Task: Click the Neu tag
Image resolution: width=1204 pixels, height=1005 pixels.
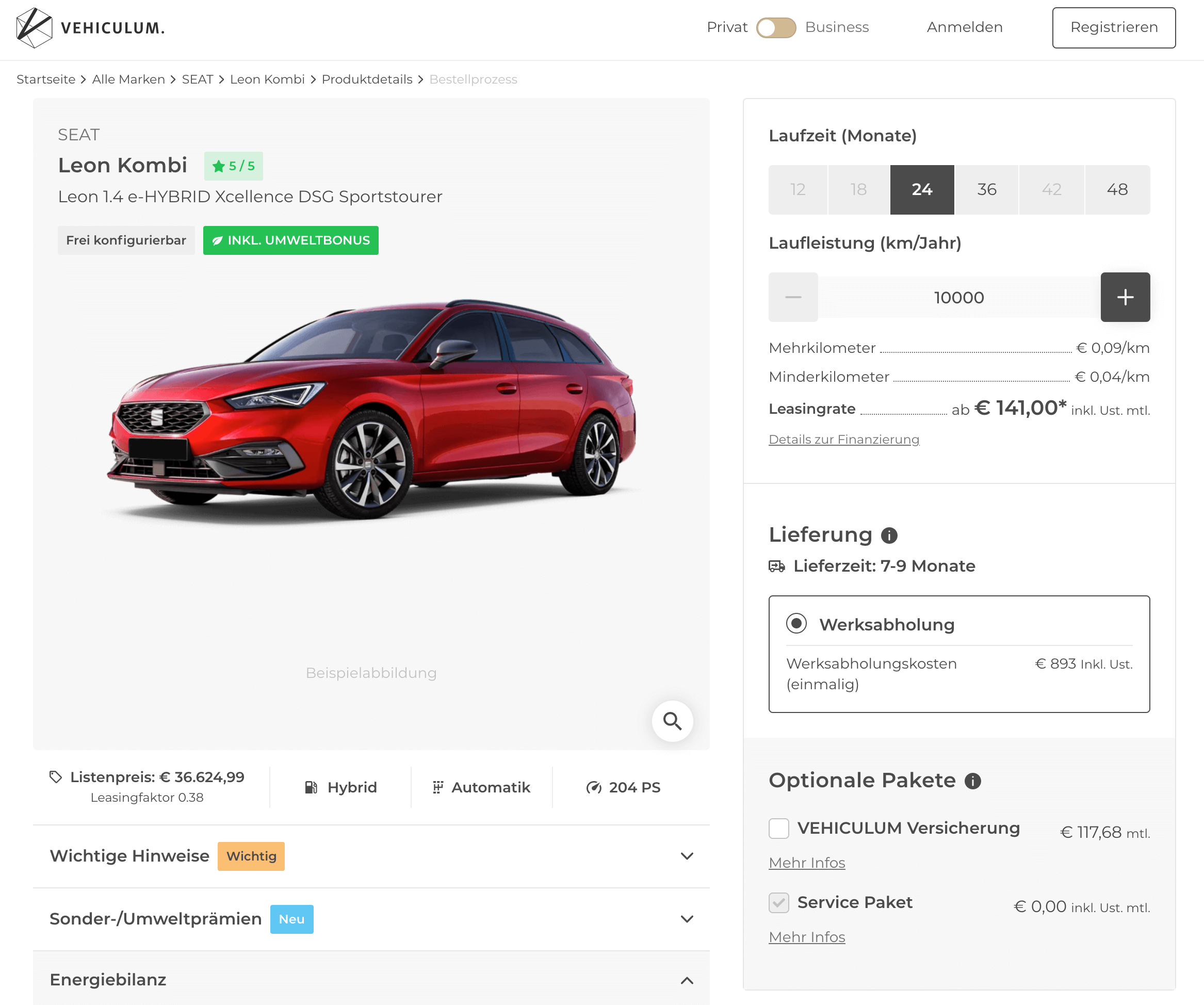Action: 292,919
